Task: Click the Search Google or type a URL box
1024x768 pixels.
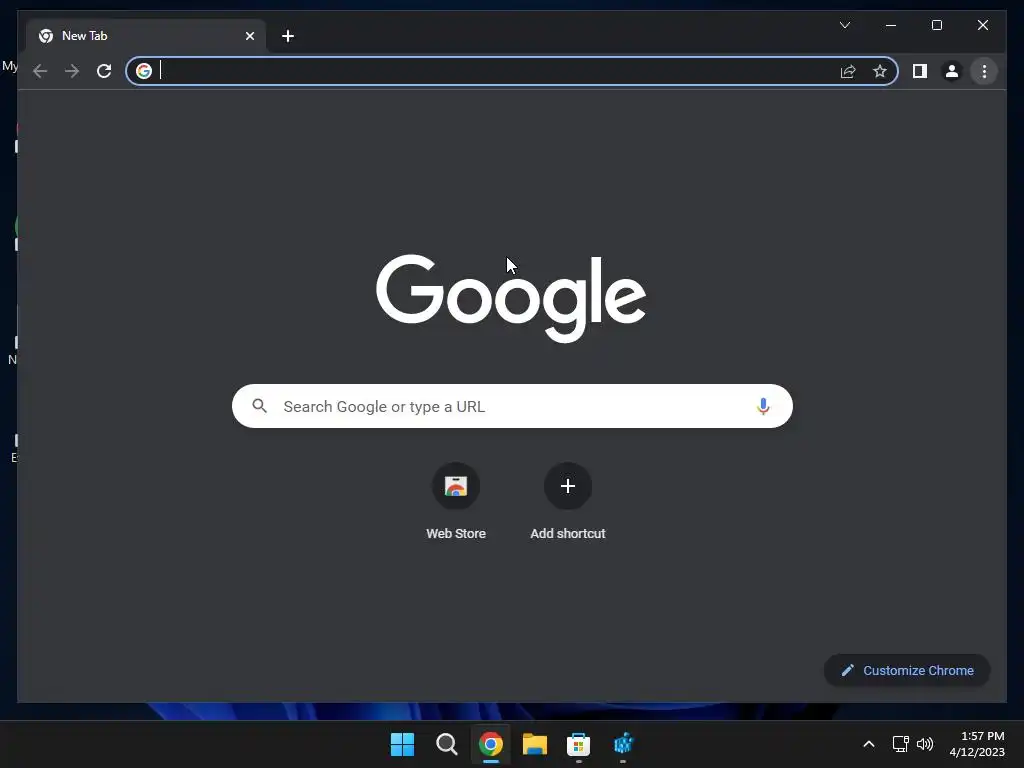Action: tap(512, 406)
